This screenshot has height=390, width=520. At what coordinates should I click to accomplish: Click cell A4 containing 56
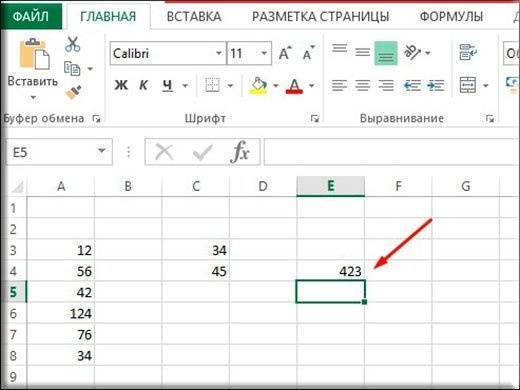click(61, 271)
